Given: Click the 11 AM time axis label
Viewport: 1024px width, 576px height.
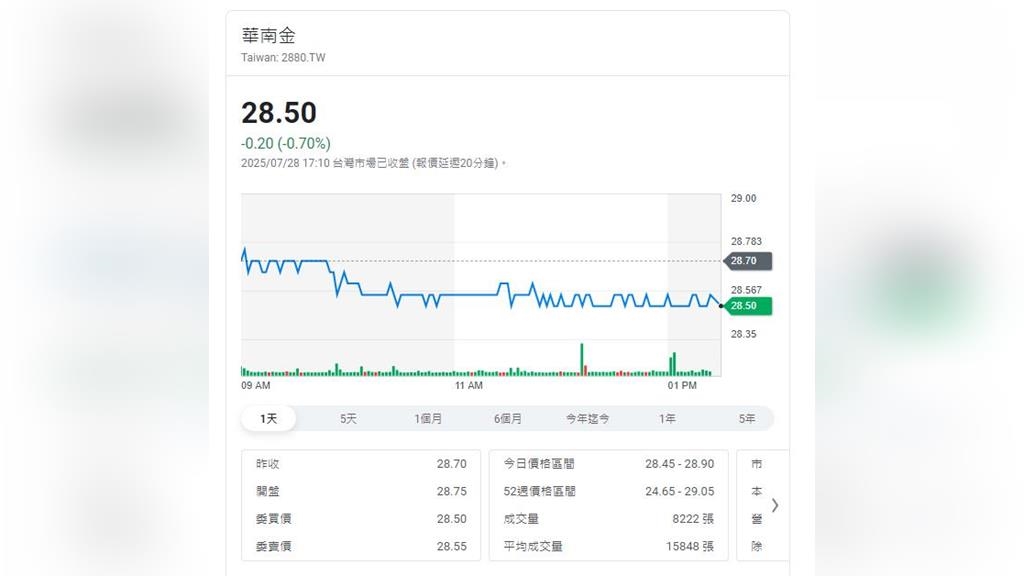Looking at the screenshot, I should [468, 385].
